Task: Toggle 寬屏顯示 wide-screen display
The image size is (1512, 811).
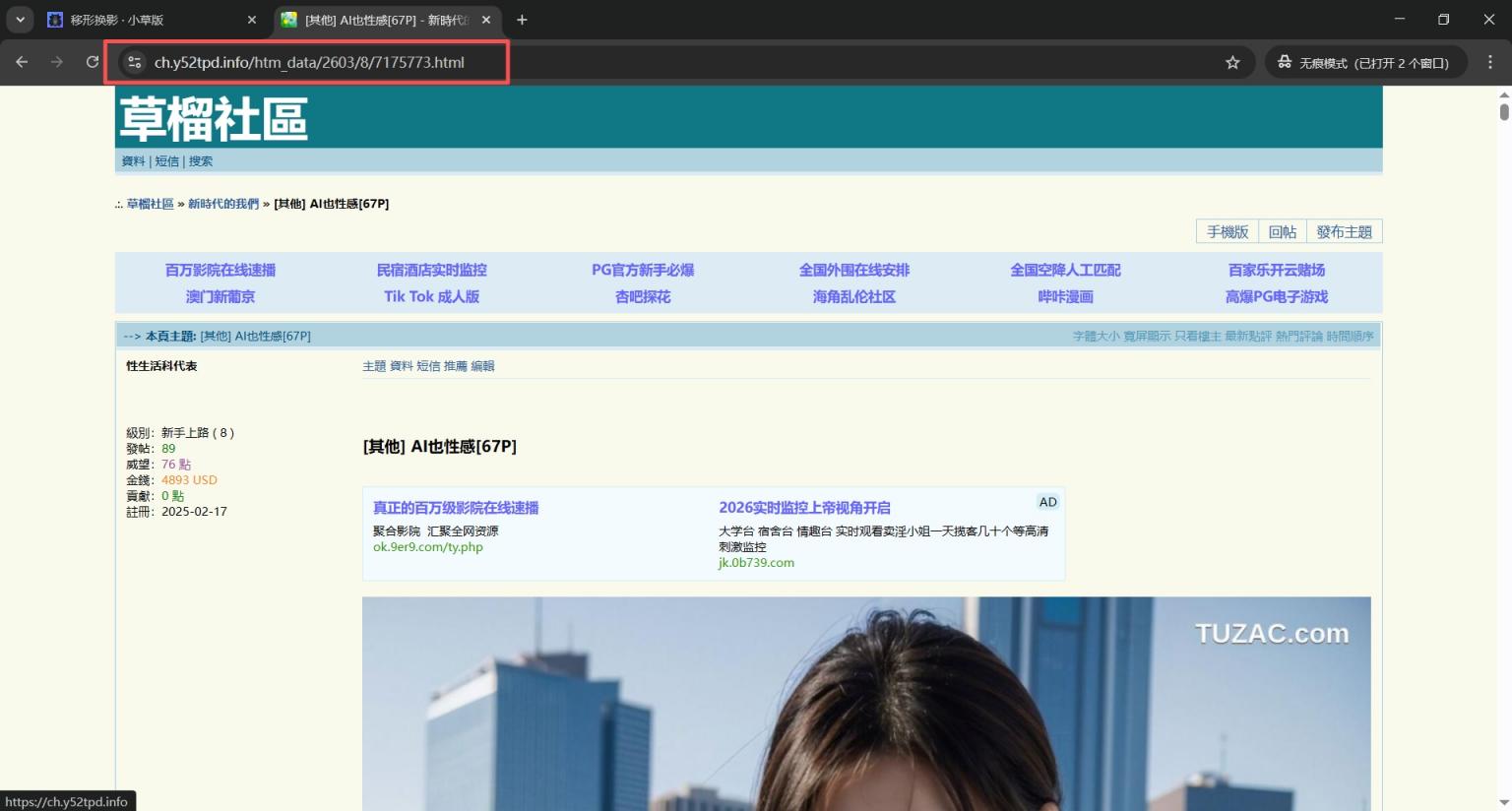Action: point(1147,337)
